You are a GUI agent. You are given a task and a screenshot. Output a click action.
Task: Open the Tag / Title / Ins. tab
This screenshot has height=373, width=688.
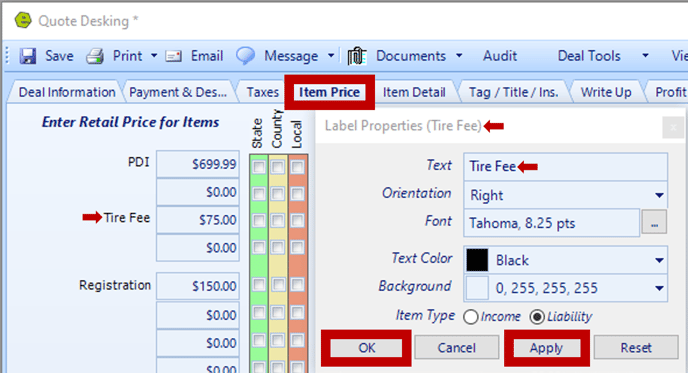click(513, 92)
